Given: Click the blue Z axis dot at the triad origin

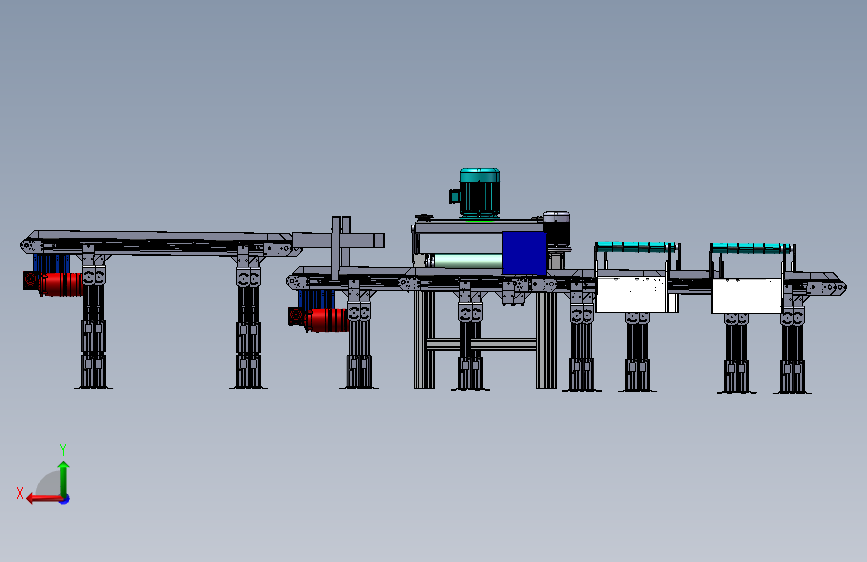Looking at the screenshot, I should 65,499.
